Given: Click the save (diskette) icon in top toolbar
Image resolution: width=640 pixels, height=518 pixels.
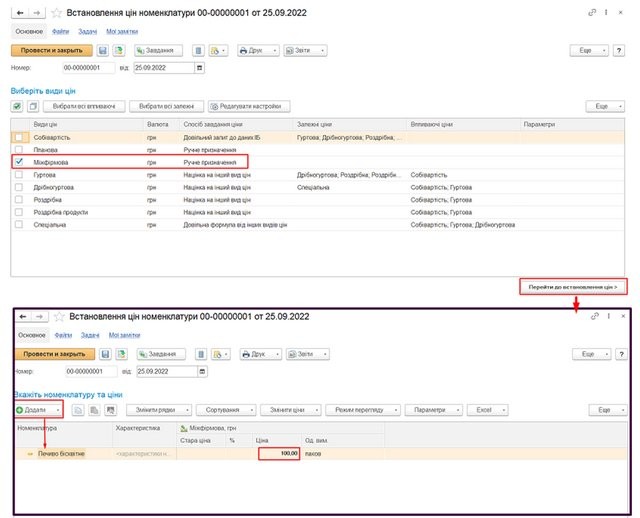Looking at the screenshot, I should click(x=104, y=50).
